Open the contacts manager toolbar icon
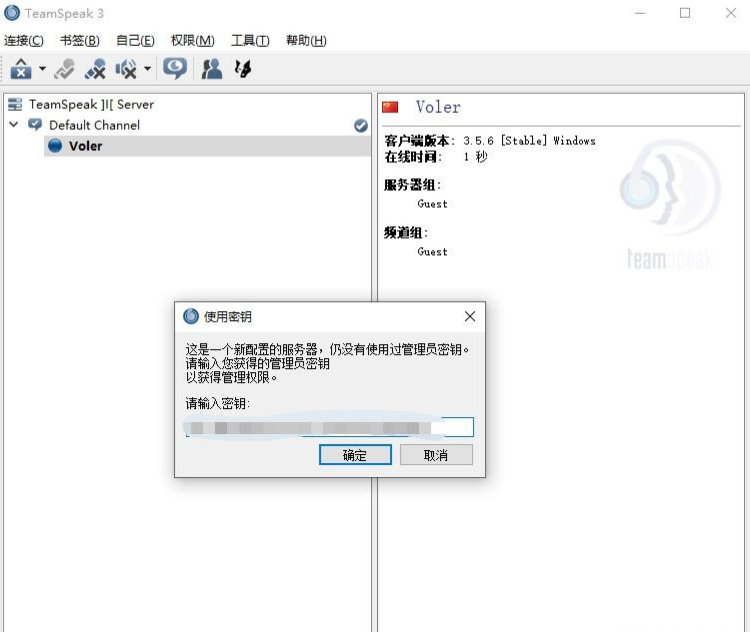750x632 pixels. [211, 69]
